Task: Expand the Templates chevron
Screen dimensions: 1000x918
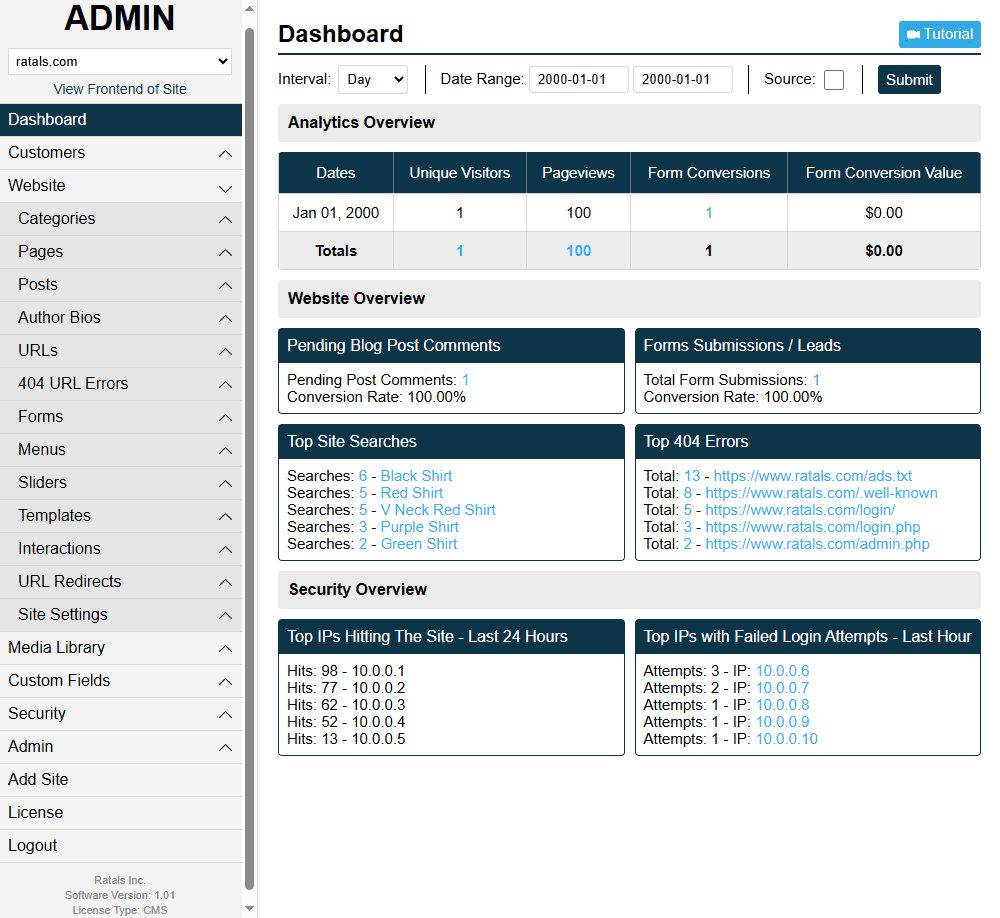Action: click(225, 517)
